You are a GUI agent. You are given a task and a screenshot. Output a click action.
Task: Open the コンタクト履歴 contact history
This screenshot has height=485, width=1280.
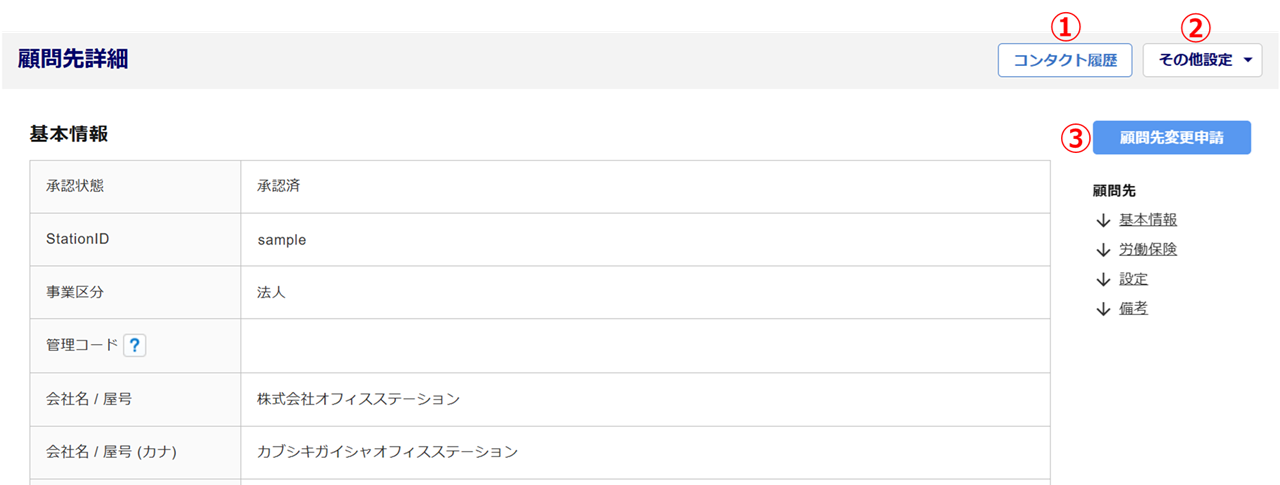pyautogui.click(x=1064, y=60)
